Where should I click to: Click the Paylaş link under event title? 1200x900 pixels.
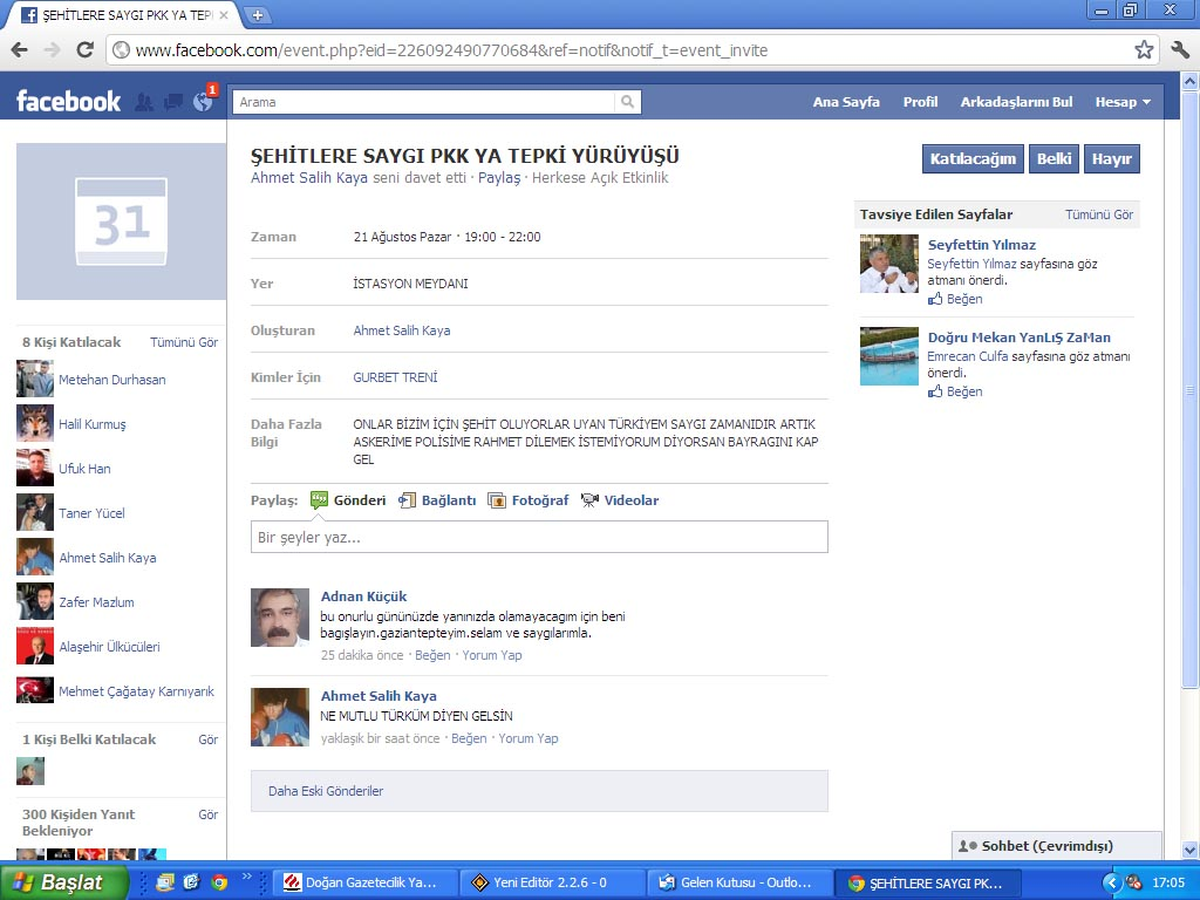point(499,178)
